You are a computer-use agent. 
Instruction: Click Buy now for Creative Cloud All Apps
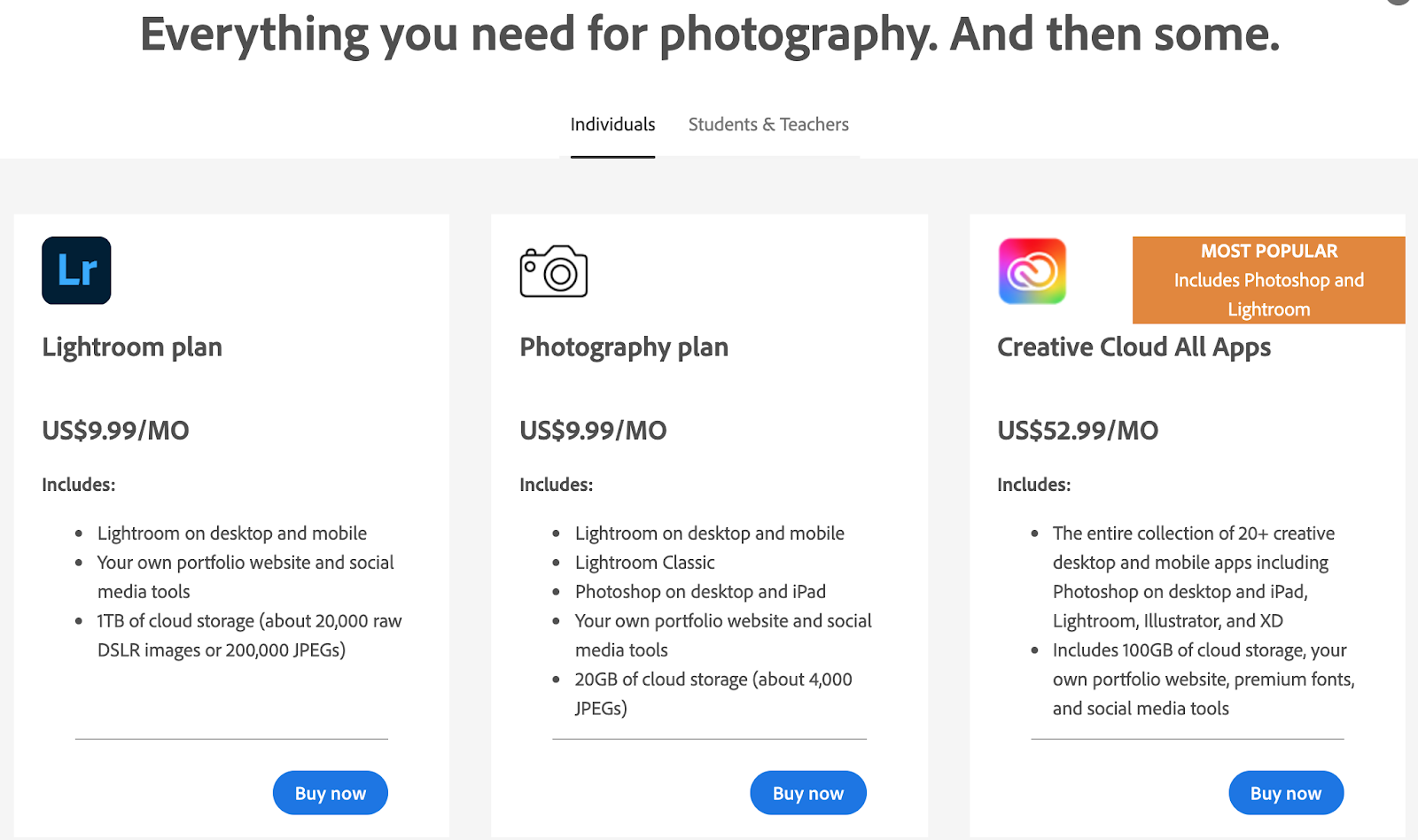click(1285, 793)
